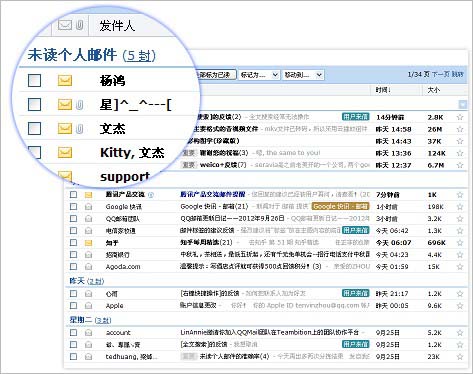This screenshot has width=473, height=374.
Task: Click the magnified envelope icon beside 杨鸿
Action: point(65,80)
